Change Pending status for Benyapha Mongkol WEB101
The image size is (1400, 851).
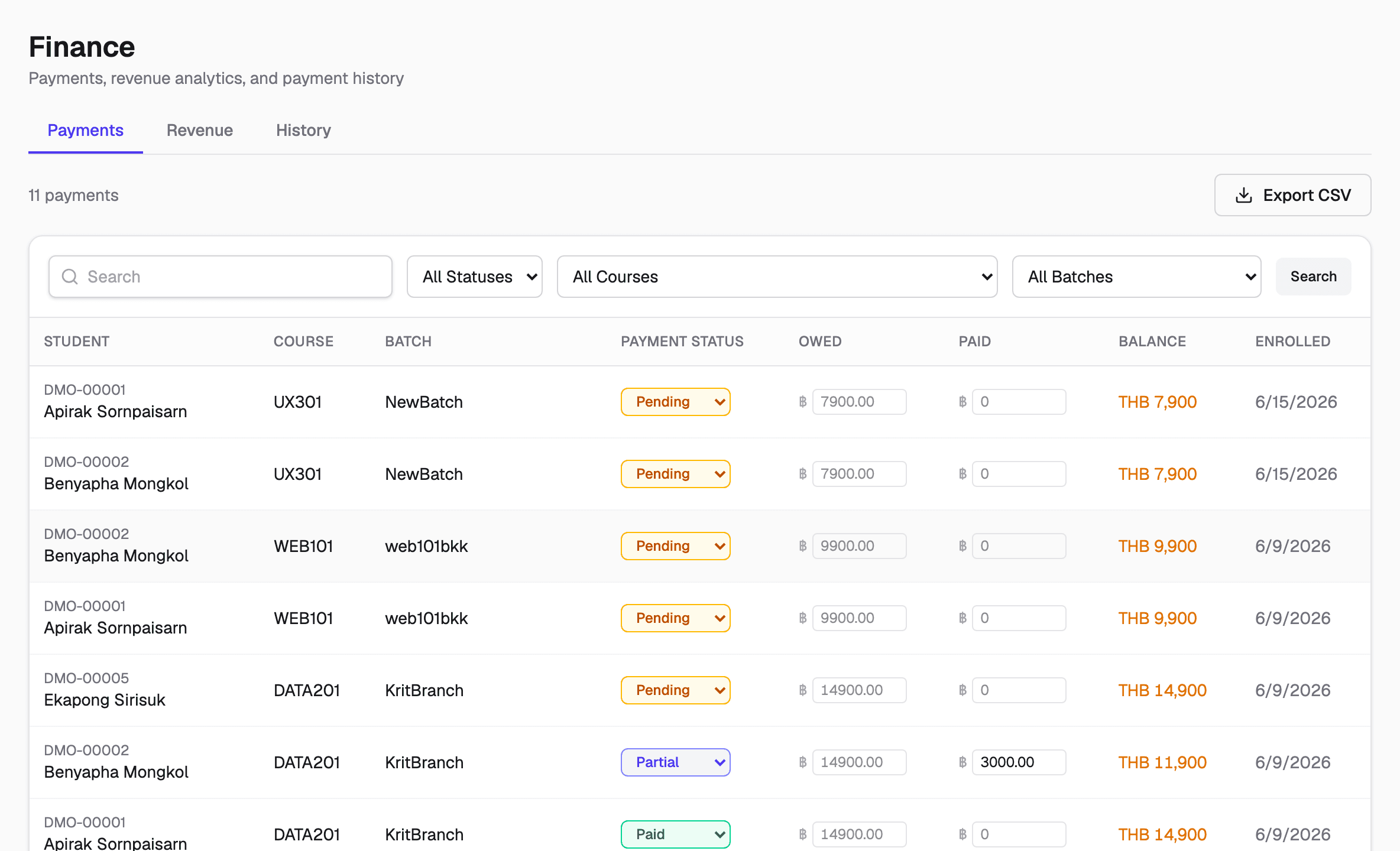pos(676,546)
